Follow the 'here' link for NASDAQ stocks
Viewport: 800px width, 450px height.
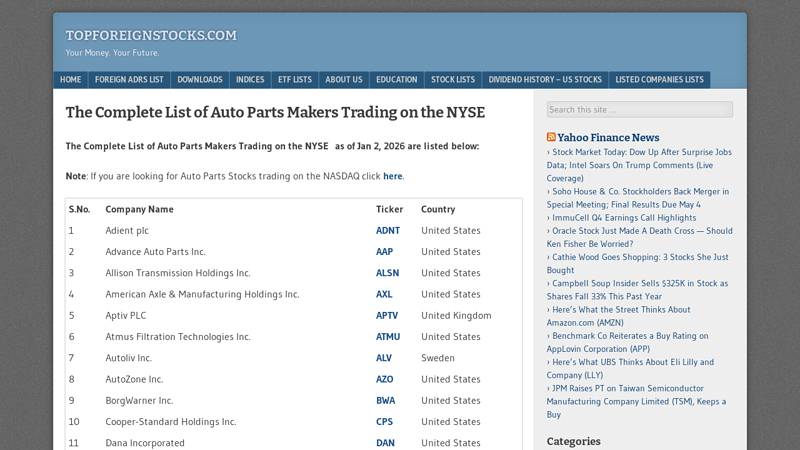pyautogui.click(x=393, y=176)
